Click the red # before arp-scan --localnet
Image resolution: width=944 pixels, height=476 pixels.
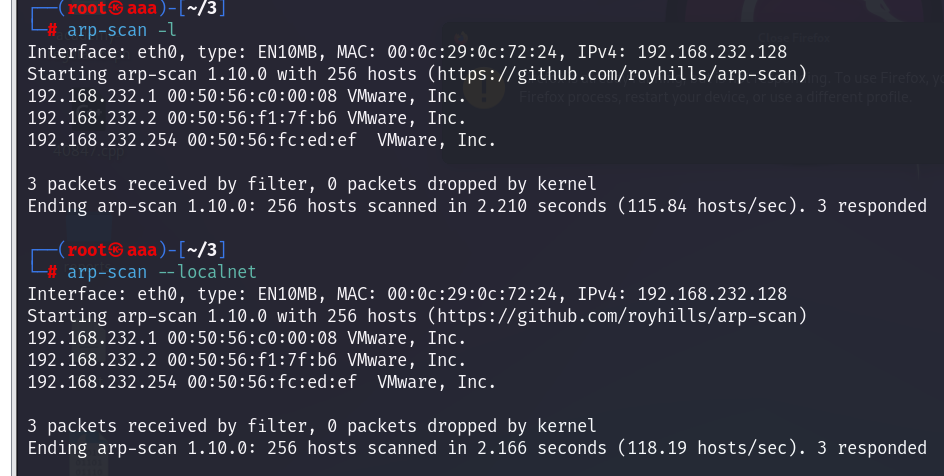click(x=52, y=272)
